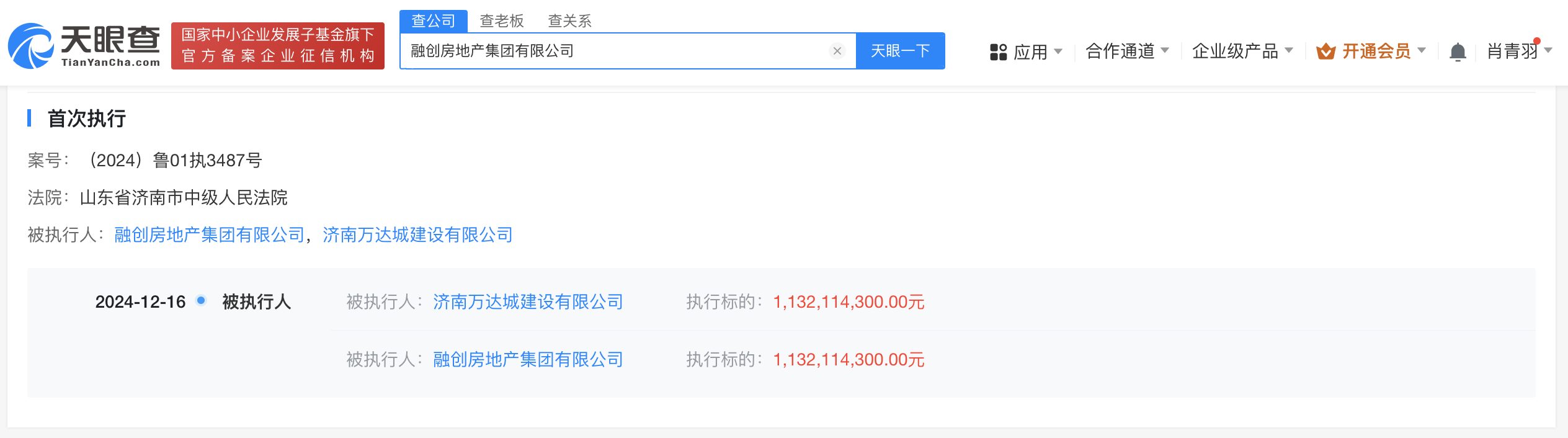Image resolution: width=1568 pixels, height=438 pixels.
Task: Click the bold 被执行人 timeline label
Action: (x=257, y=302)
